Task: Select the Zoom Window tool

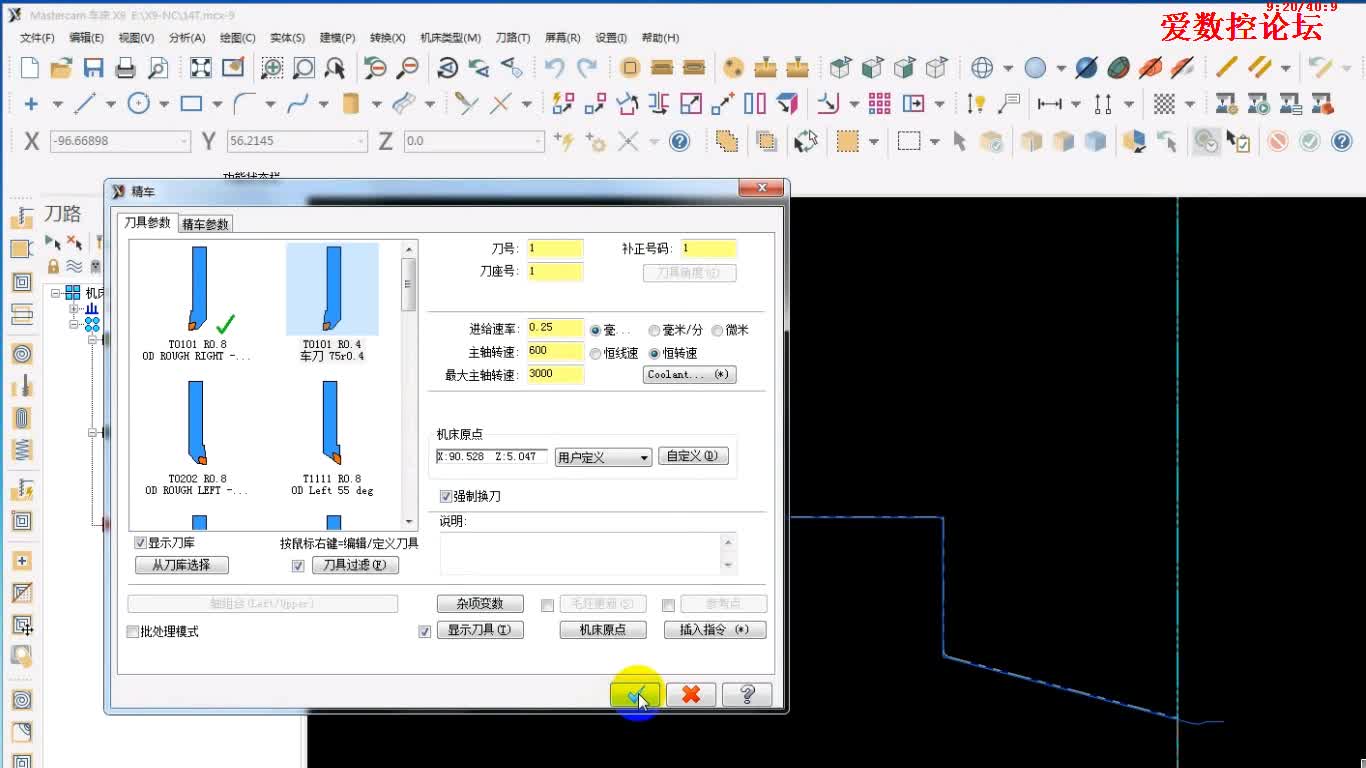Action: click(x=270, y=67)
